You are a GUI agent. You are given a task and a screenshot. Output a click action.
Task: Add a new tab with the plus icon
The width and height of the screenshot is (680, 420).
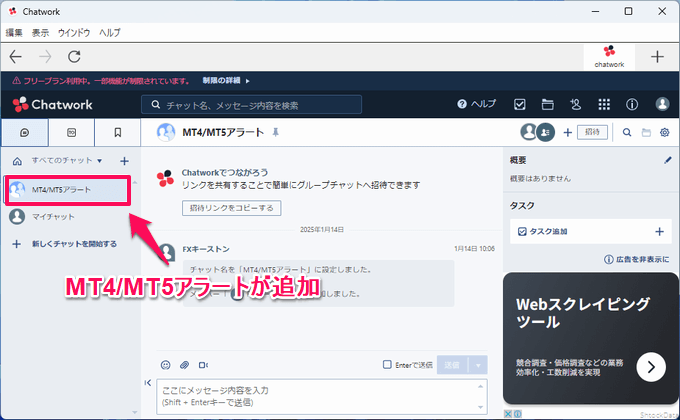(657, 56)
